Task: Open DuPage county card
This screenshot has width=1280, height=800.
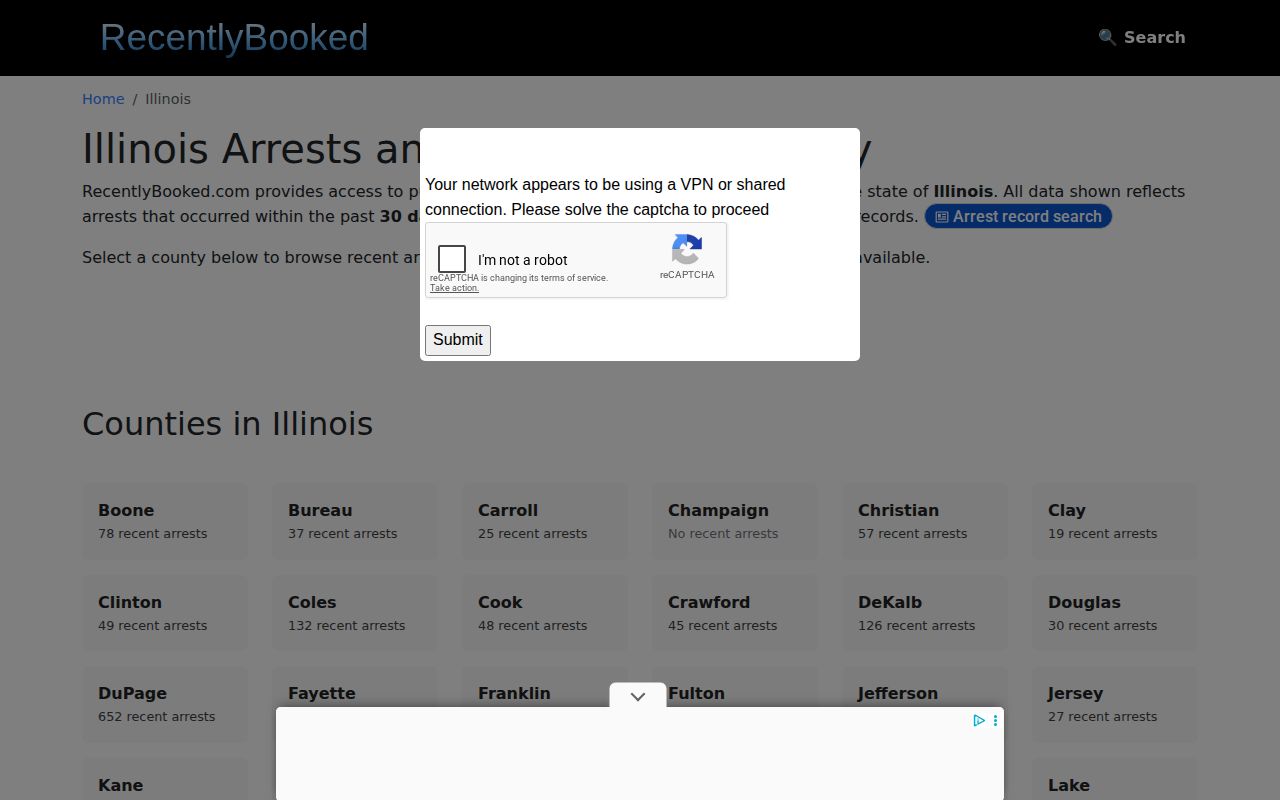Action: [x=165, y=704]
